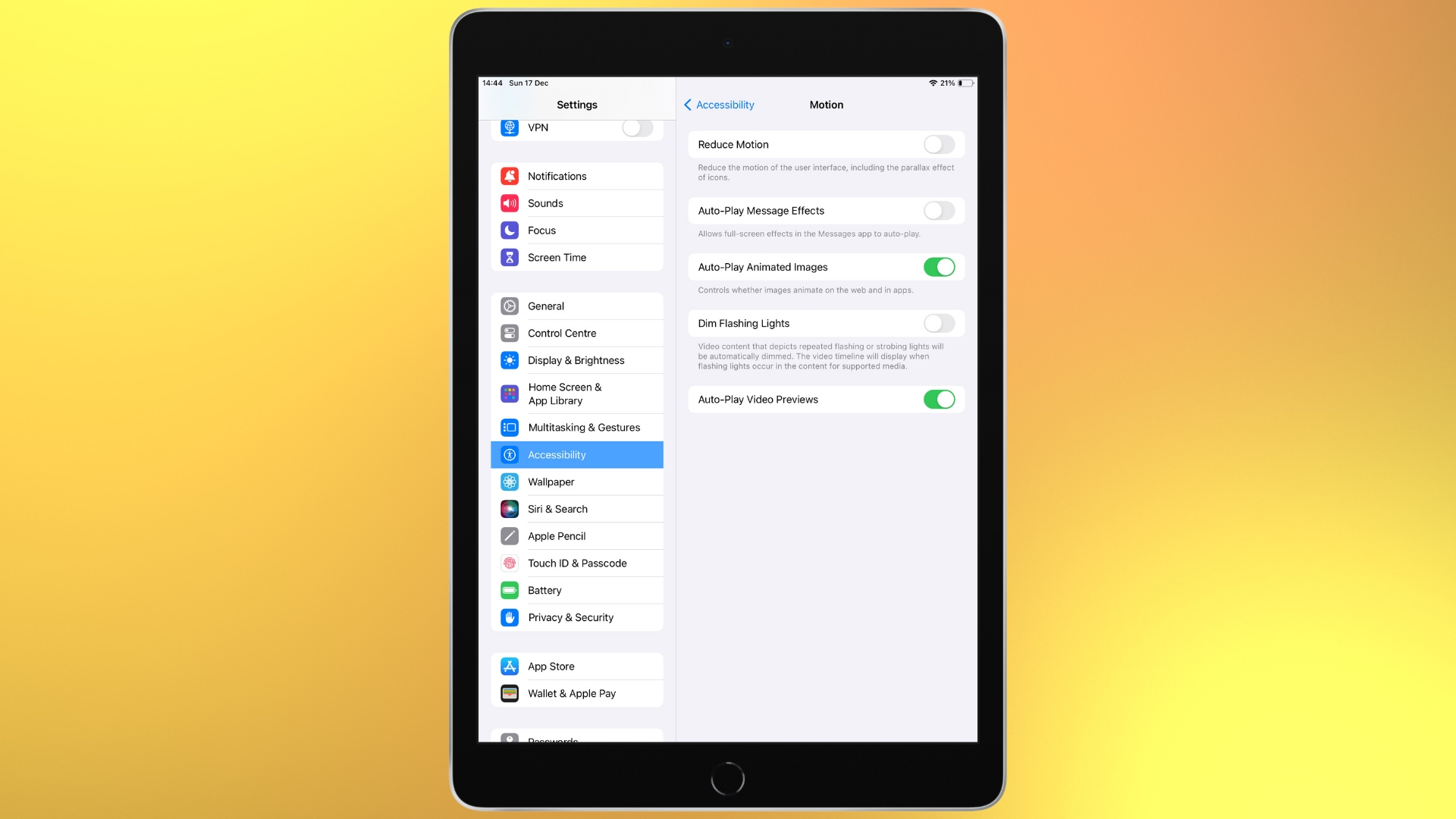1456x819 pixels.
Task: Enable the Reduce Motion toggle
Action: pyautogui.click(x=939, y=144)
